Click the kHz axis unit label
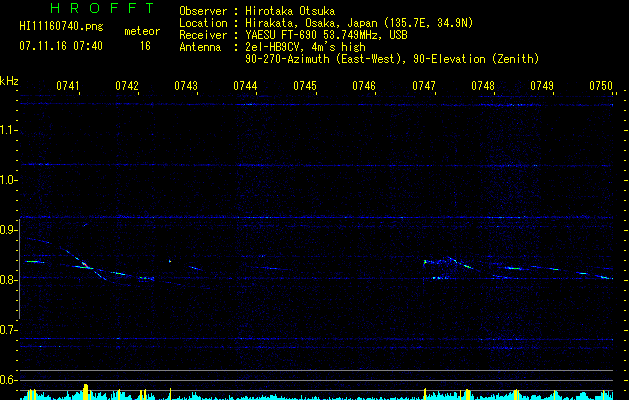Viewport: 629px width, 400px height. tap(9, 81)
